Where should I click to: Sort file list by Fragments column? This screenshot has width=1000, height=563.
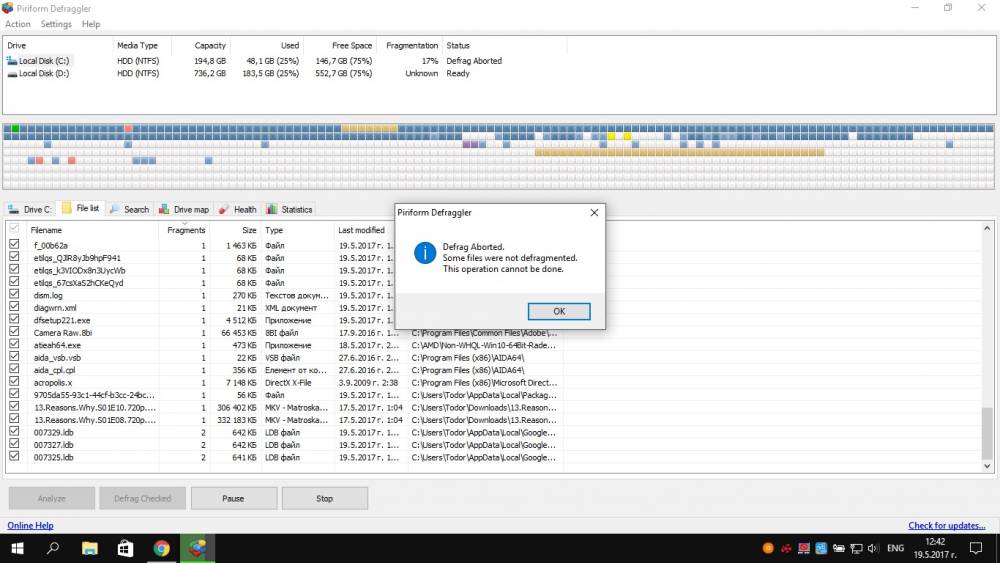point(184,230)
